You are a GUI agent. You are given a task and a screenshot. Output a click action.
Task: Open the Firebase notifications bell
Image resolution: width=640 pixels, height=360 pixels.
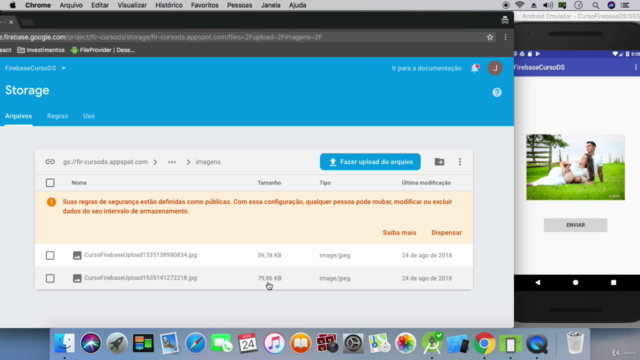475,68
